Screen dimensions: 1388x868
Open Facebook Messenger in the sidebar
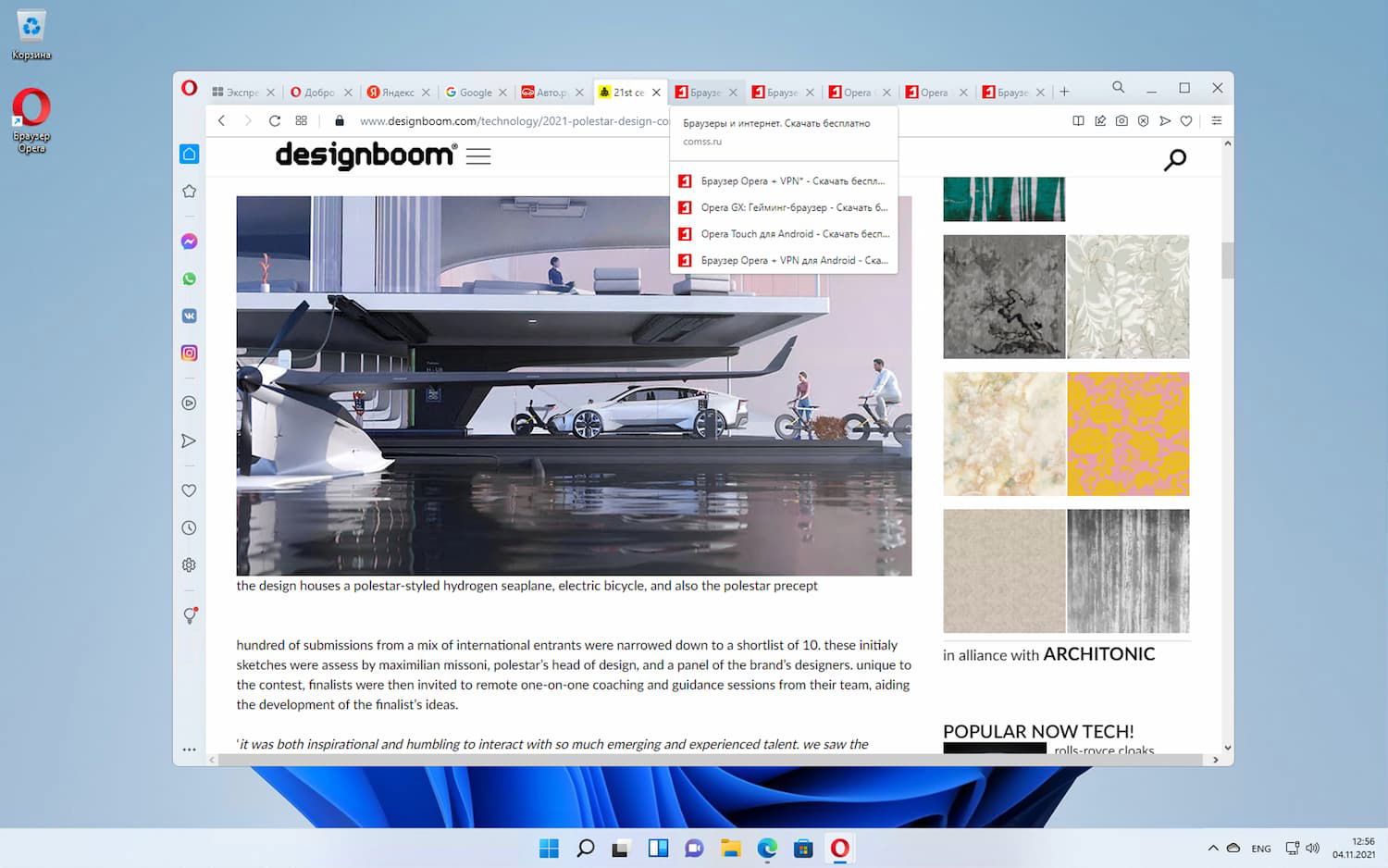(x=189, y=242)
